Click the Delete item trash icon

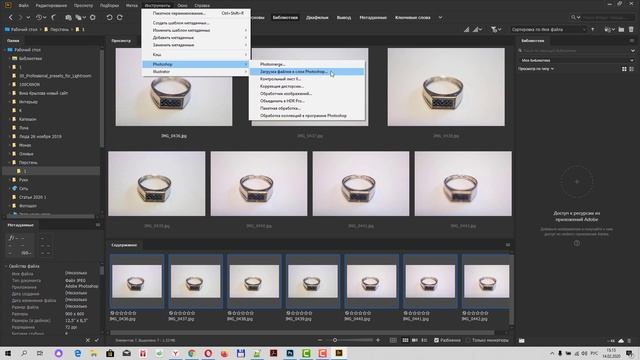pos(631,29)
